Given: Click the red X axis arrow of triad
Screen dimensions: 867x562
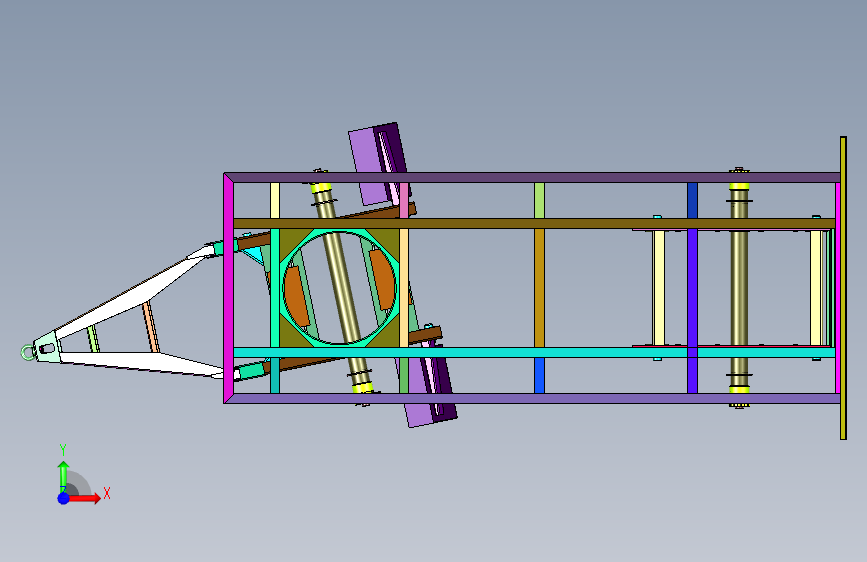Looking at the screenshot, I should (86, 498).
